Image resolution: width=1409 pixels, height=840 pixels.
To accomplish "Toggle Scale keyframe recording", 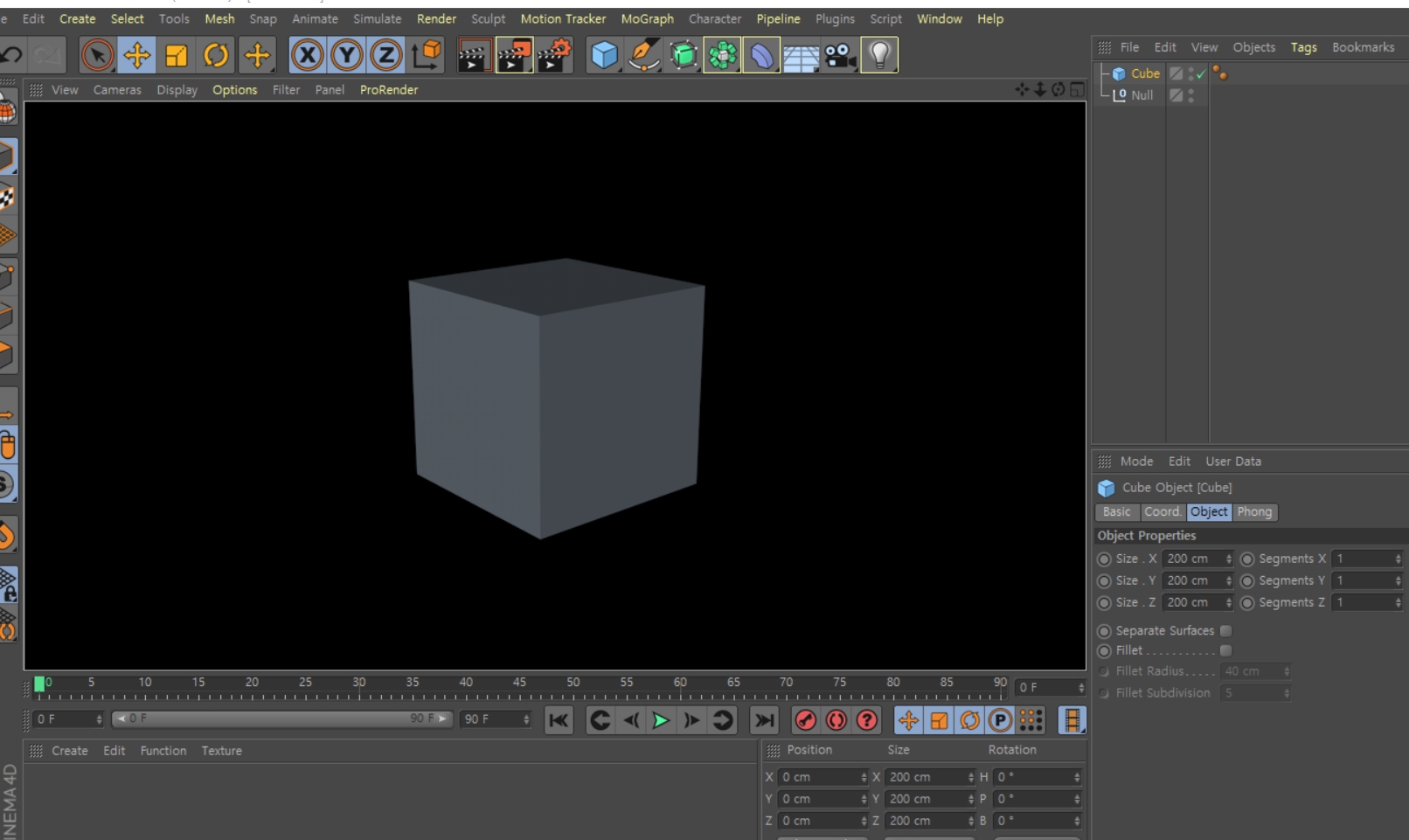I will click(939, 720).
